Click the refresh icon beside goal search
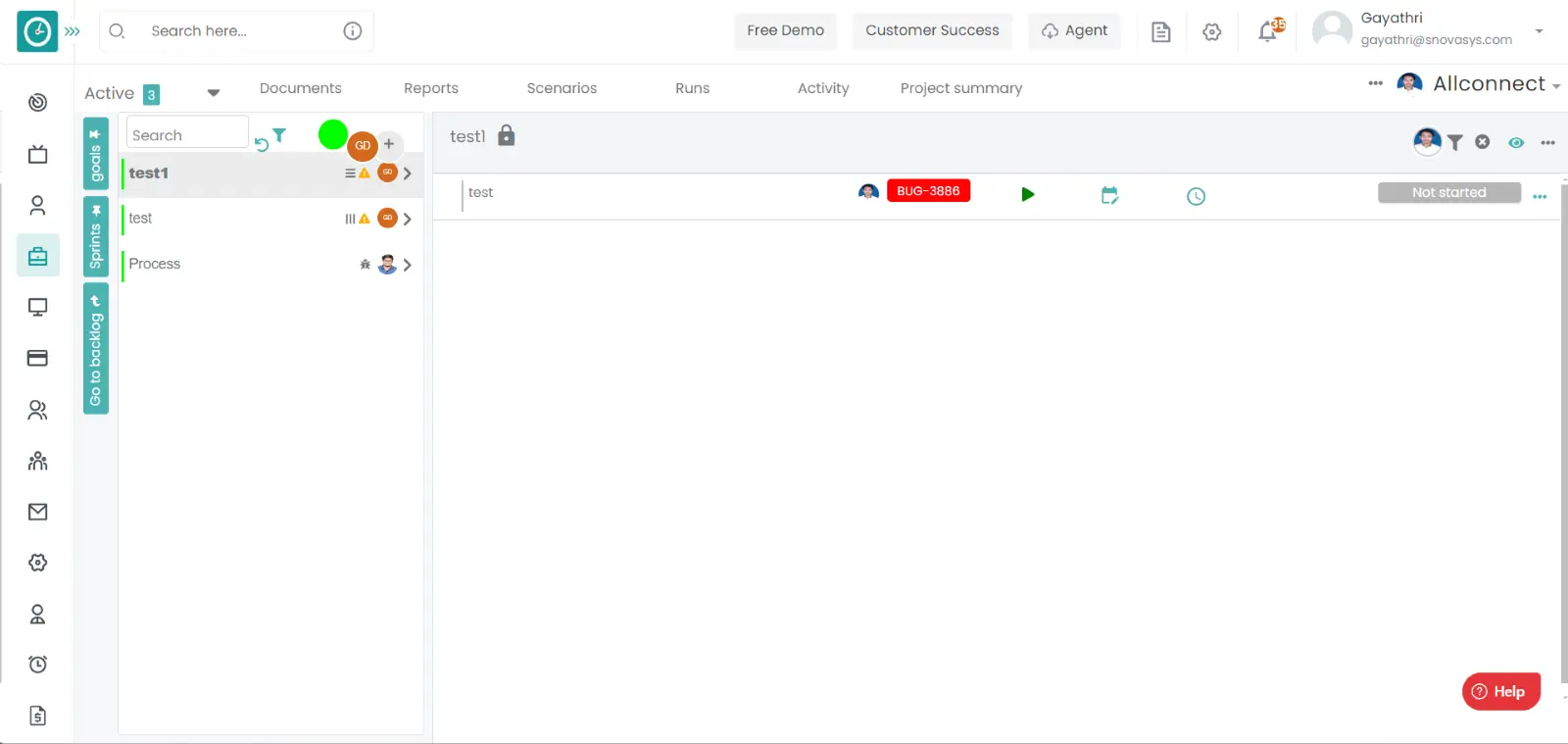The height and width of the screenshot is (744, 1568). 261,144
